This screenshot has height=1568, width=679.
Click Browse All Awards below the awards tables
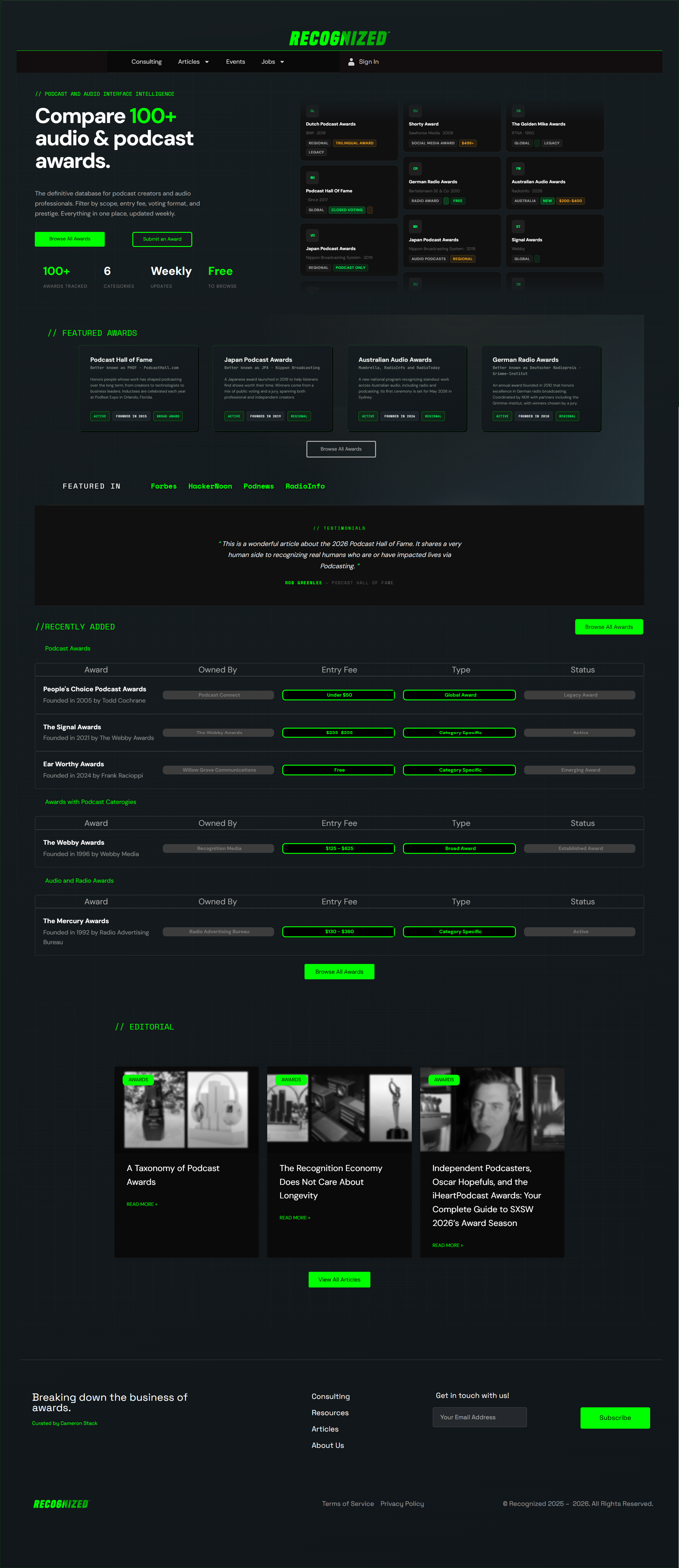[x=339, y=972]
